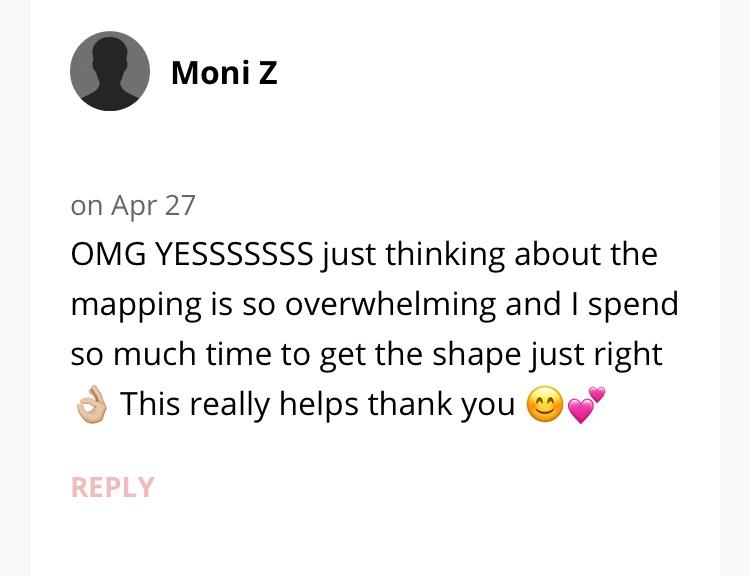The height and width of the screenshot is (576, 750).
Task: Click the commenter name Moni Z
Action: click(224, 73)
